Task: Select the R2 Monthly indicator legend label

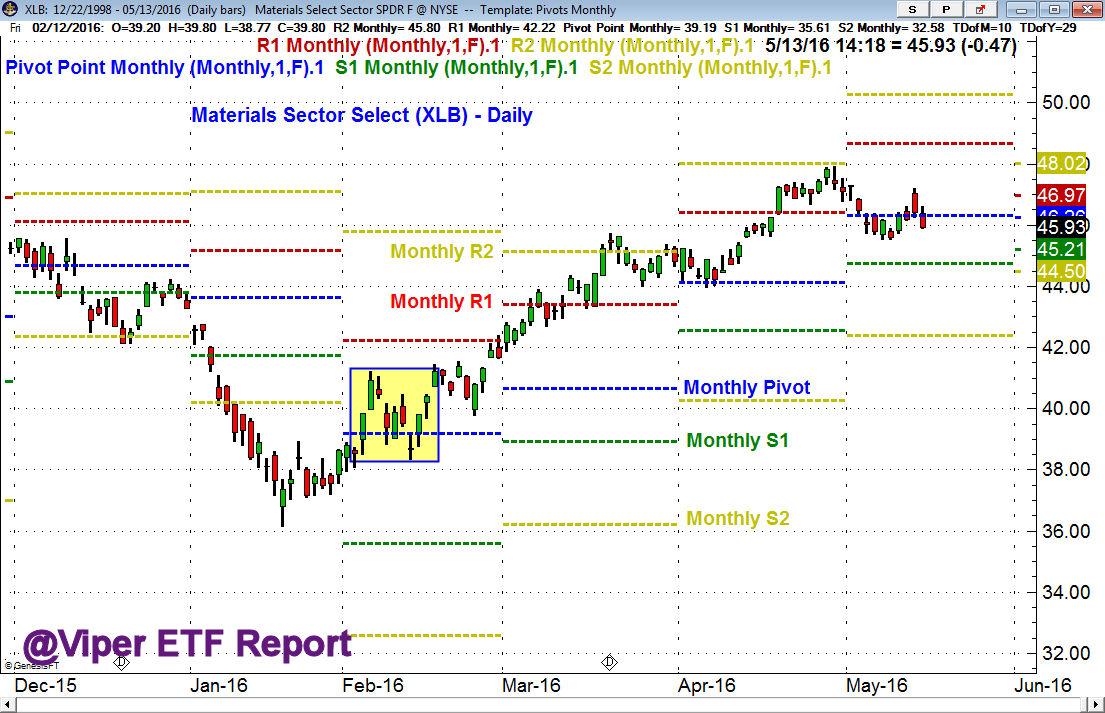Action: coord(632,46)
